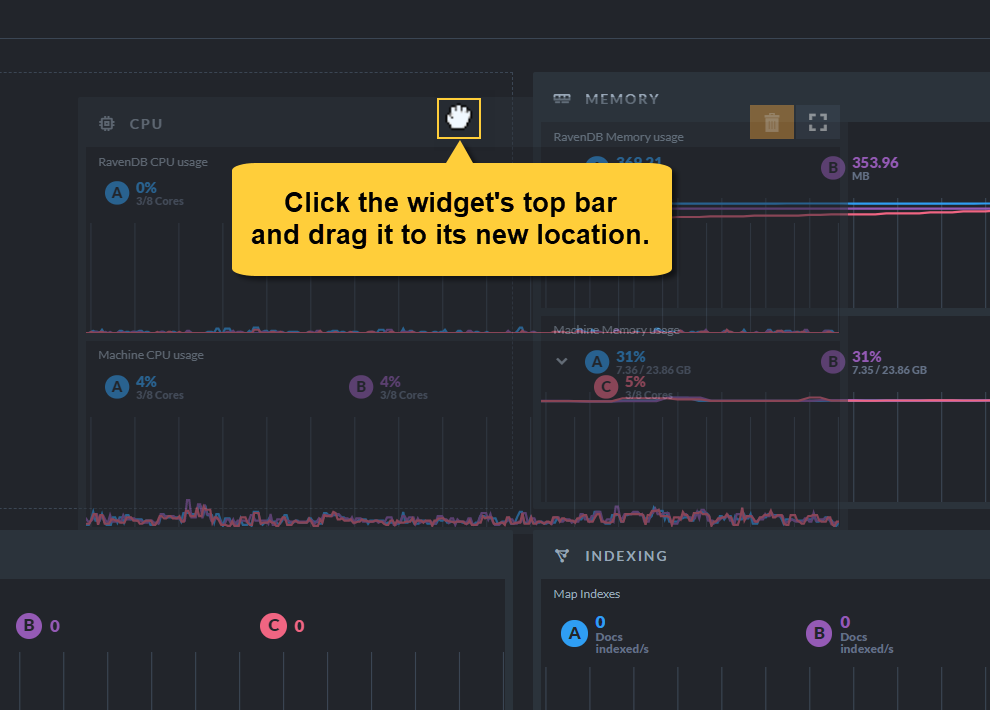Select node B badge under Map Indexes
990x710 pixels.
coord(819,633)
